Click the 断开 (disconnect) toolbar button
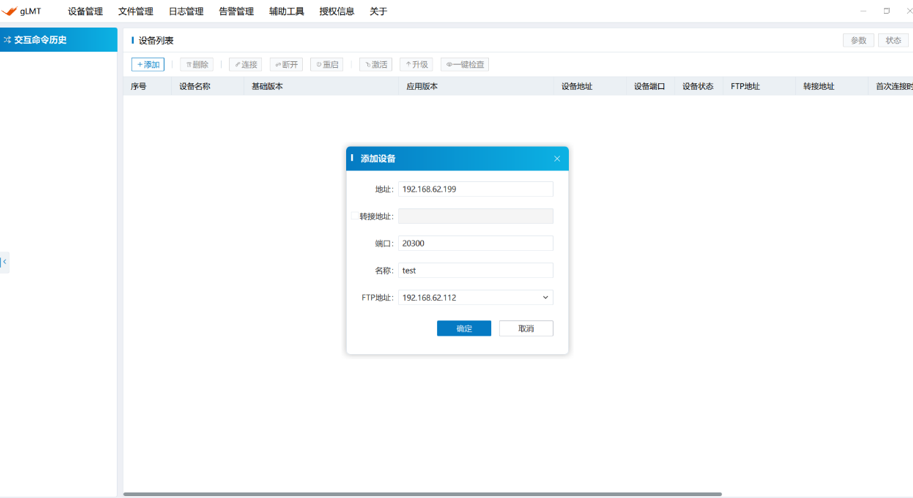Viewport: 913px width, 498px height. 286,65
